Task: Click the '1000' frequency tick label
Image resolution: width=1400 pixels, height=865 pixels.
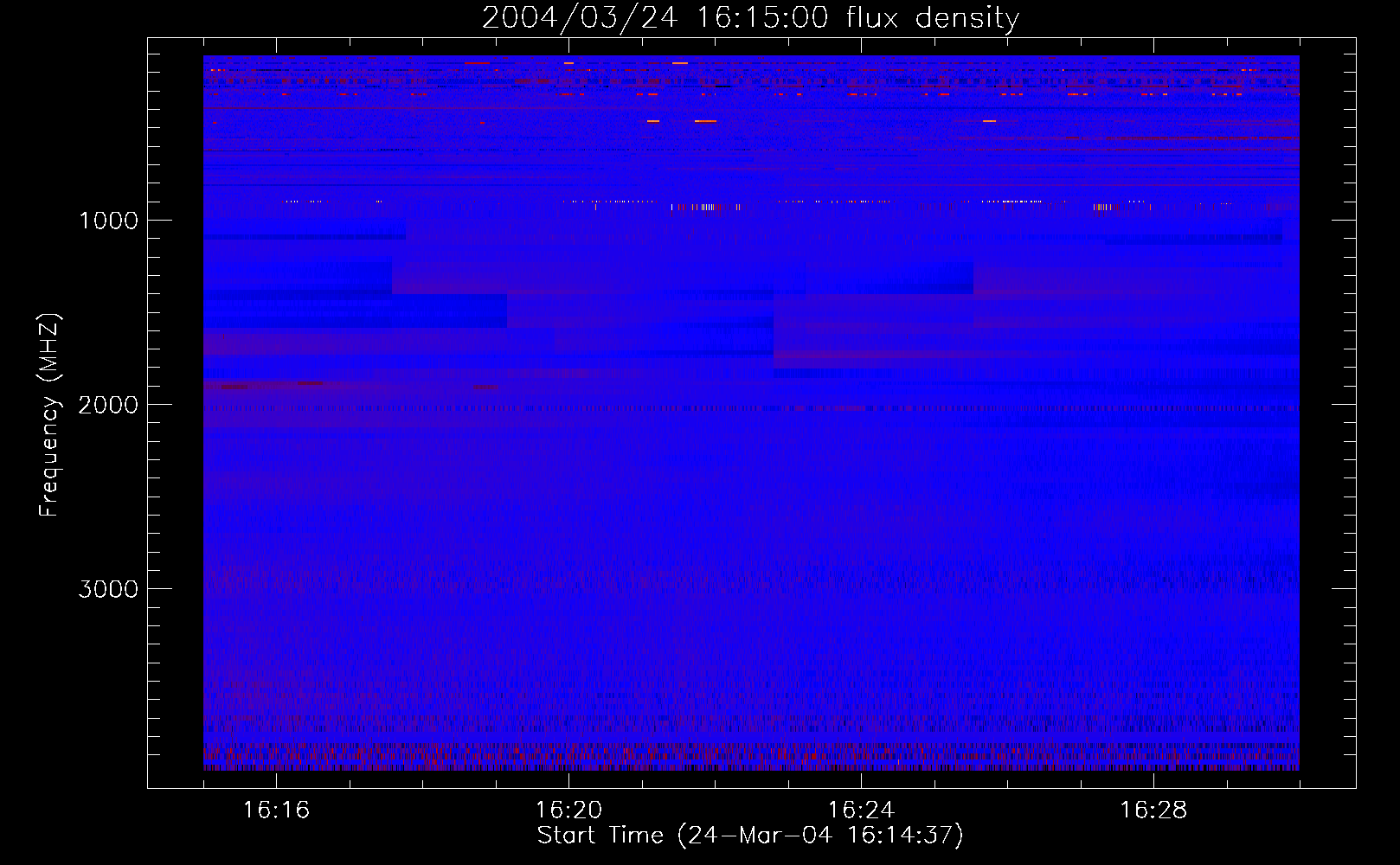Action: (x=108, y=221)
